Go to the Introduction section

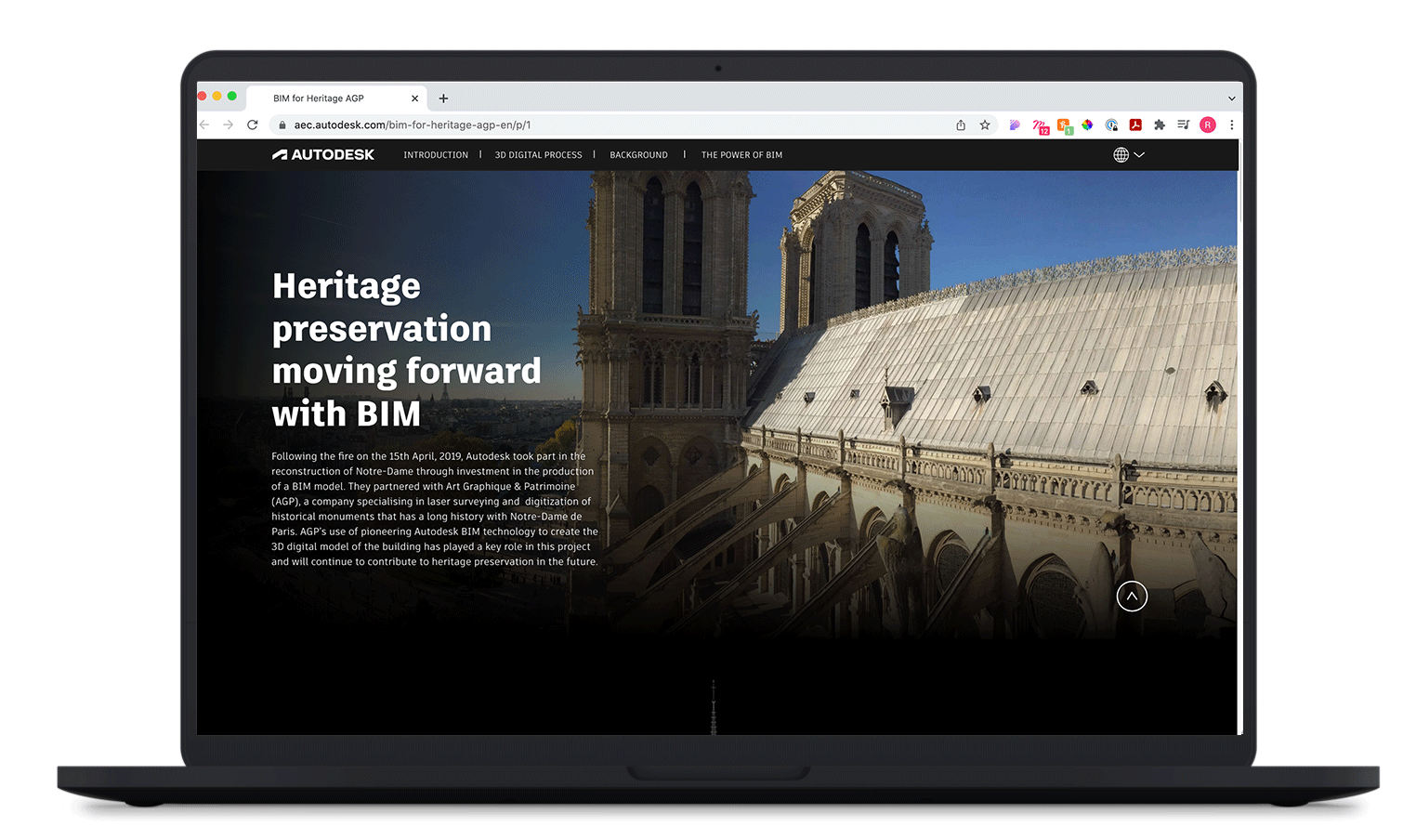tap(436, 155)
